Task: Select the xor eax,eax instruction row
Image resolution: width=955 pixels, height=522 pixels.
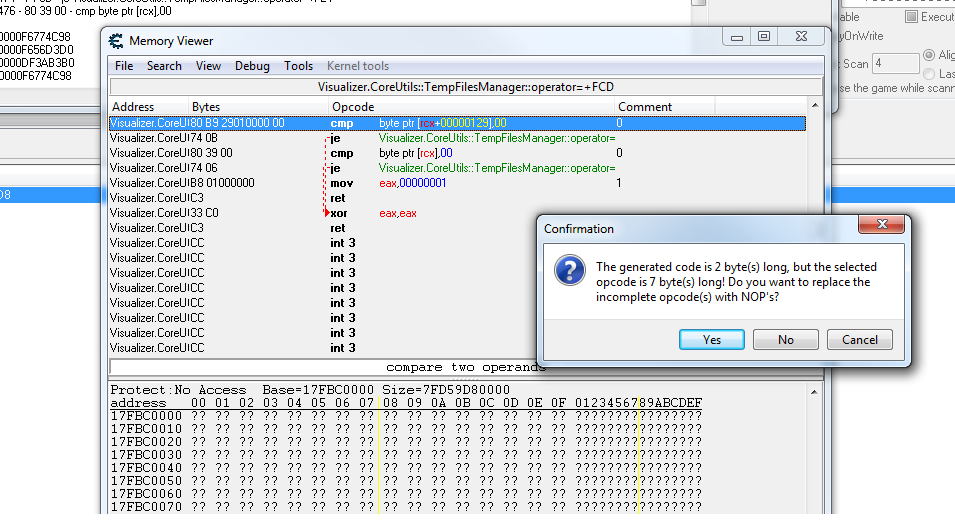Action: point(457,213)
